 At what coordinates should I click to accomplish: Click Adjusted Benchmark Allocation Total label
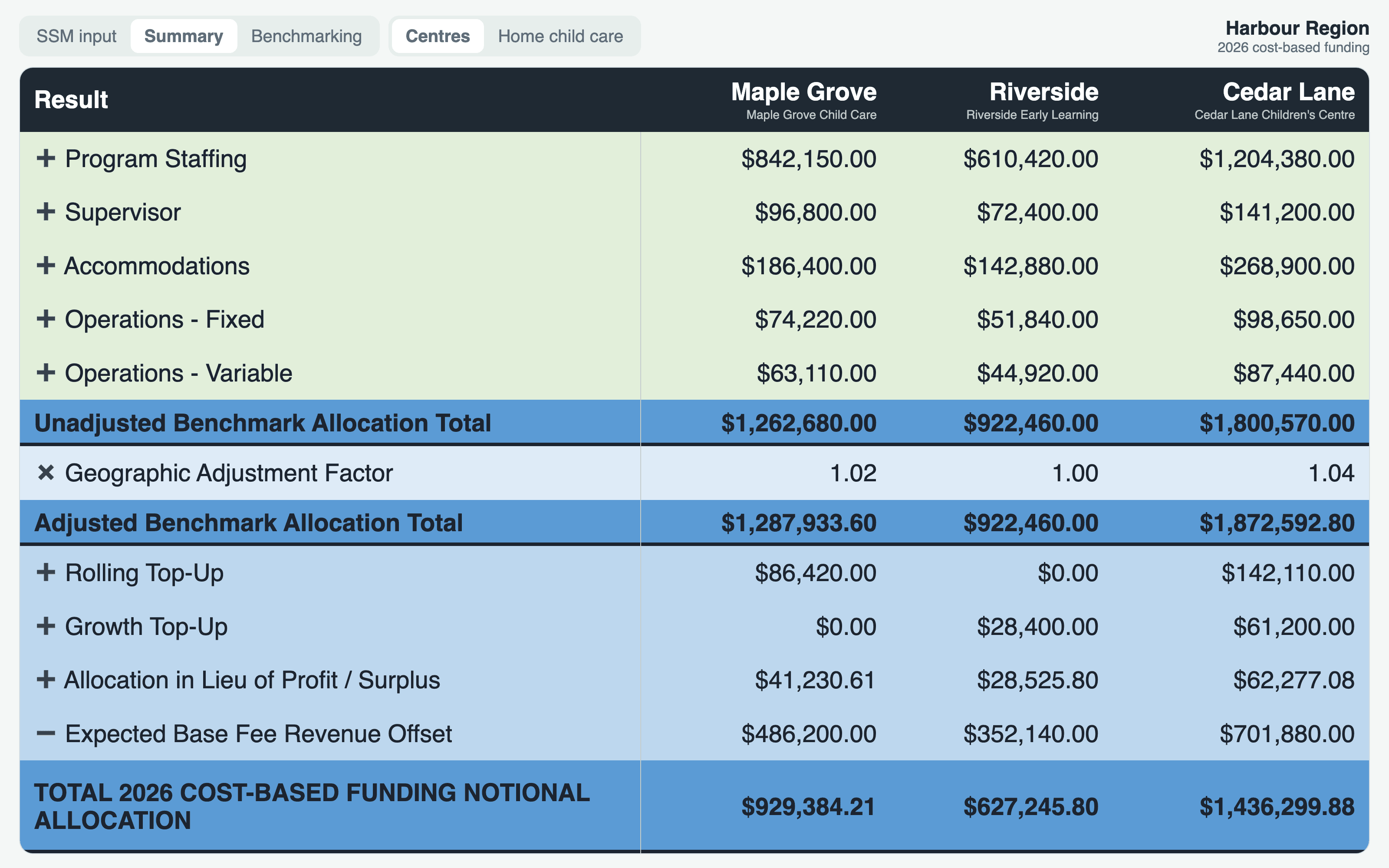click(x=249, y=523)
